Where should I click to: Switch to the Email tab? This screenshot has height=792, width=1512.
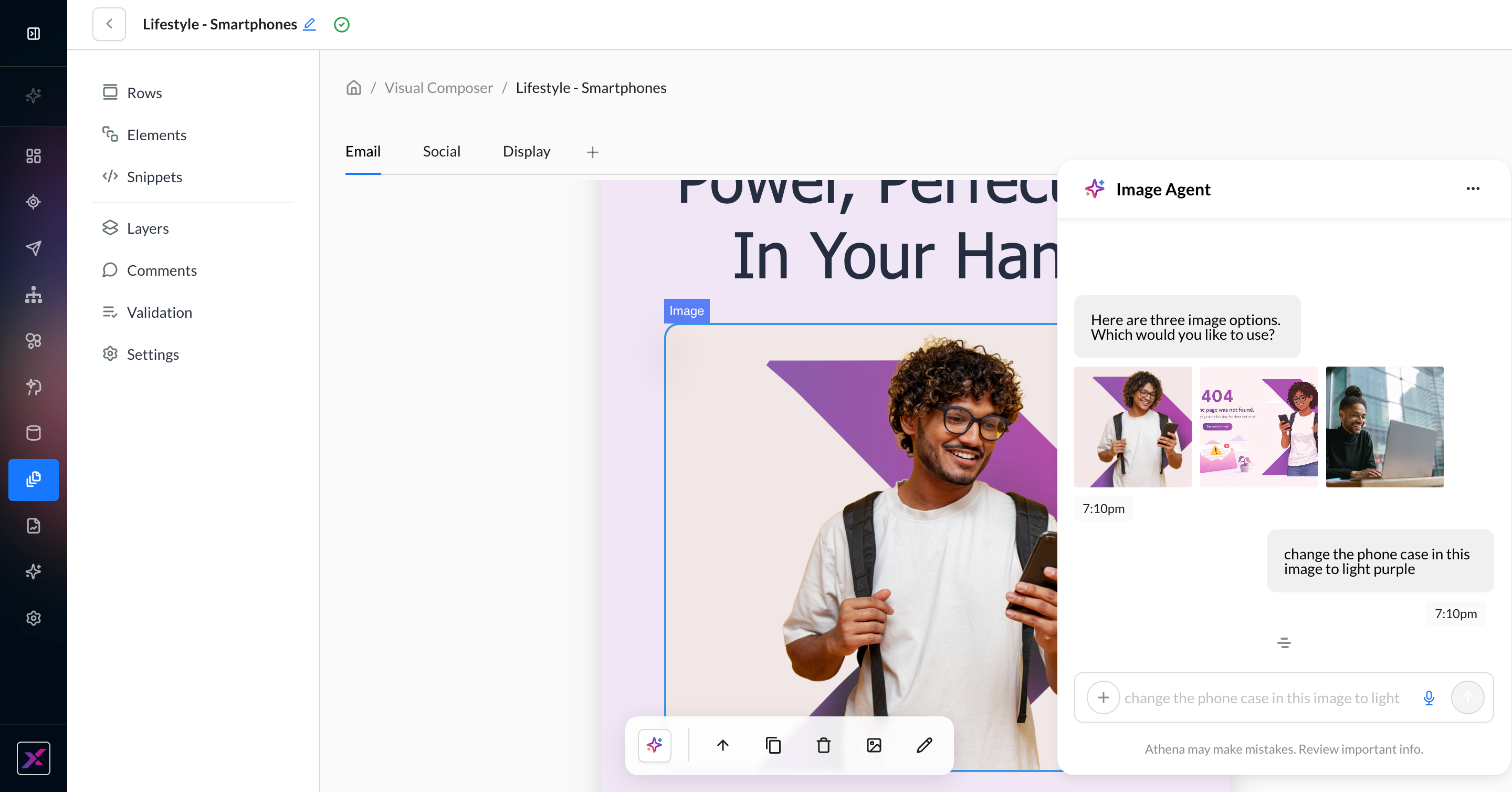point(363,151)
